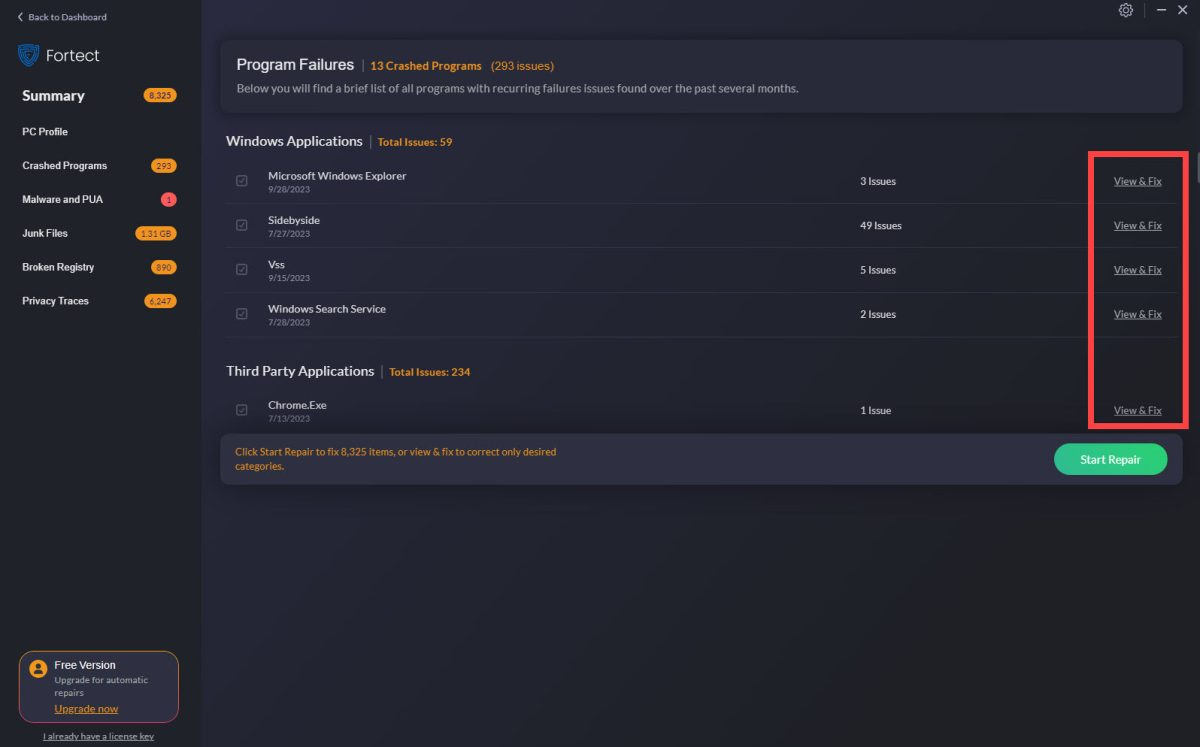The width and height of the screenshot is (1200, 747).
Task: Open Privacy Traces category
Action: [55, 301]
